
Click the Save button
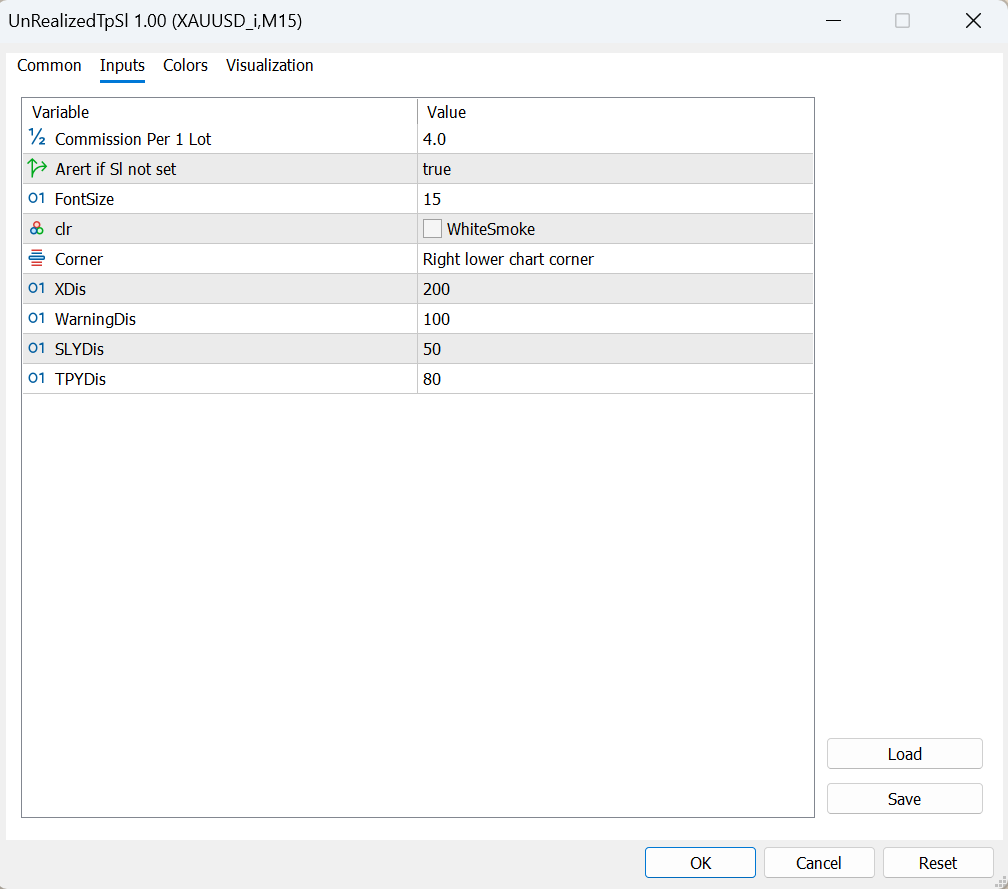904,799
